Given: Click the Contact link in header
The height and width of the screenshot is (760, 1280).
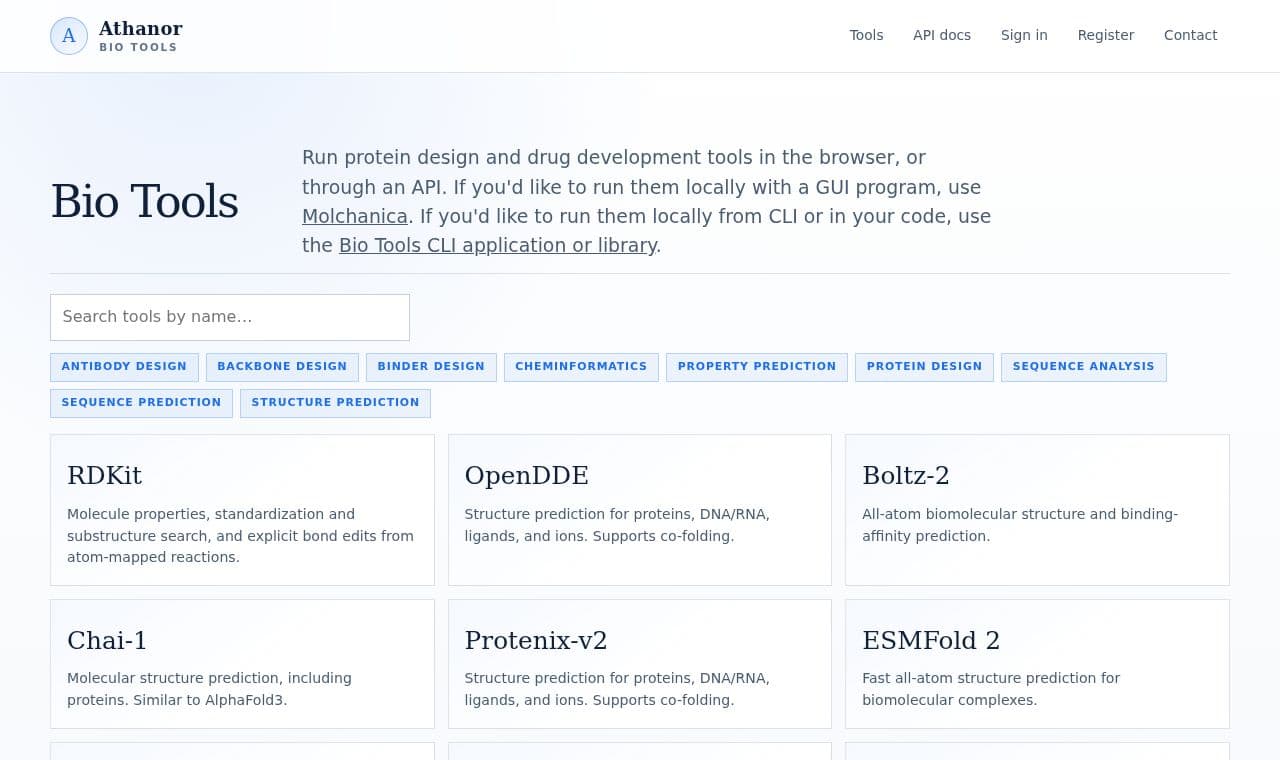Looking at the screenshot, I should pyautogui.click(x=1190, y=35).
